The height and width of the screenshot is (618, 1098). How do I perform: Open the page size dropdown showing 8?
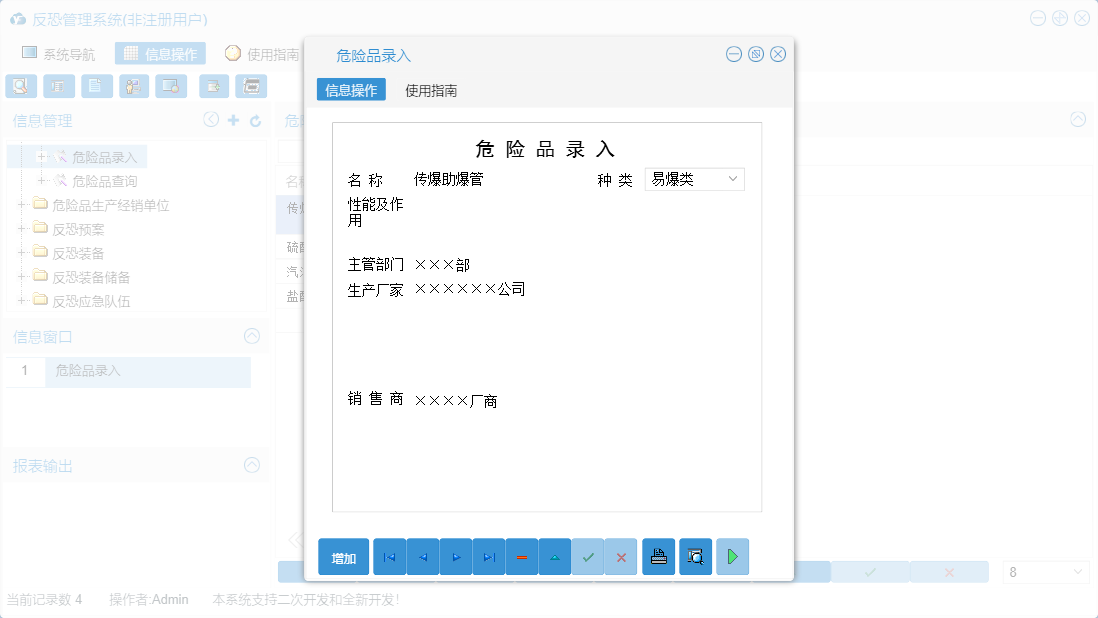click(1046, 571)
